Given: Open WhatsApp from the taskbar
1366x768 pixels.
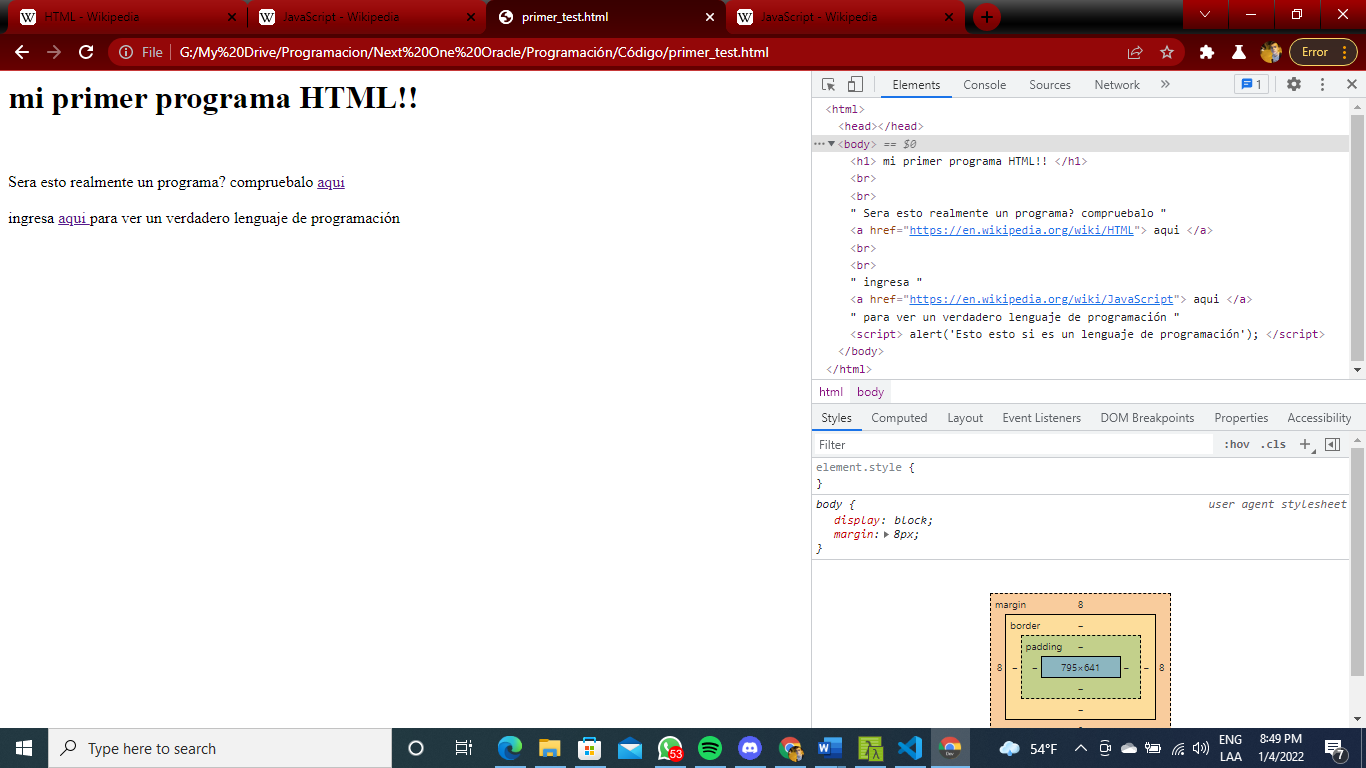Looking at the screenshot, I should coord(669,748).
